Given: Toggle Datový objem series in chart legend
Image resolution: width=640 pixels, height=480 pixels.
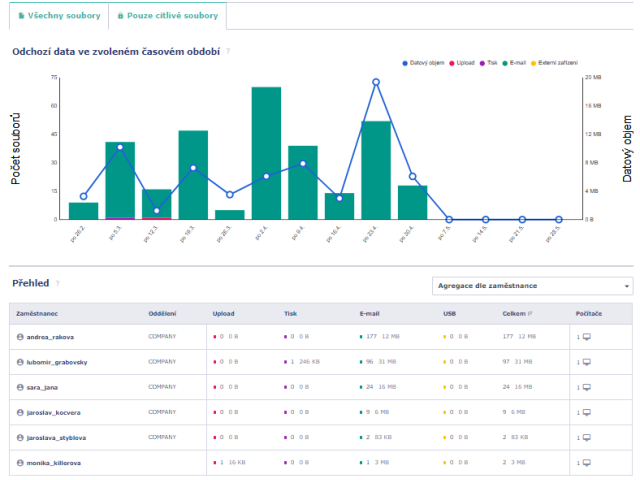Looking at the screenshot, I should (426, 63).
